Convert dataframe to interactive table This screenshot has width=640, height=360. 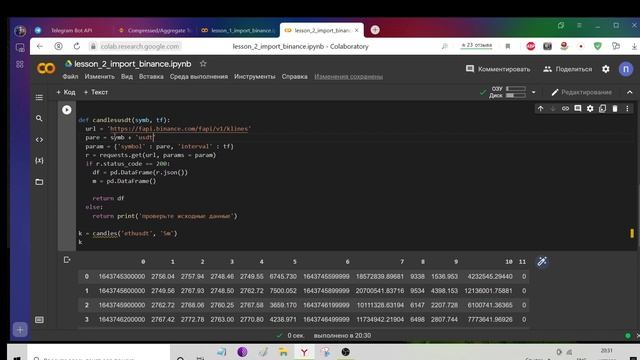coord(542,262)
